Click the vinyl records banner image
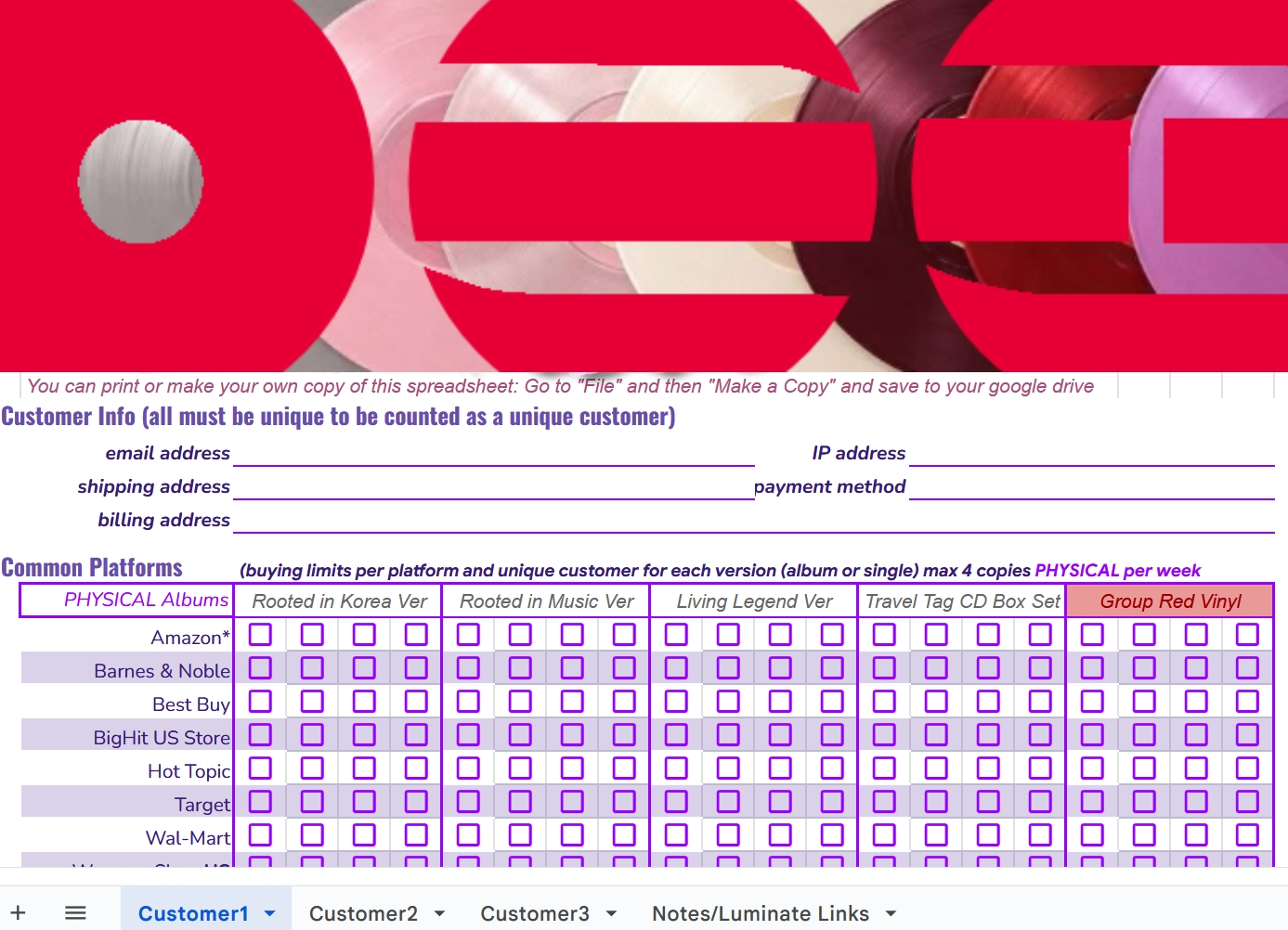 coord(644,186)
